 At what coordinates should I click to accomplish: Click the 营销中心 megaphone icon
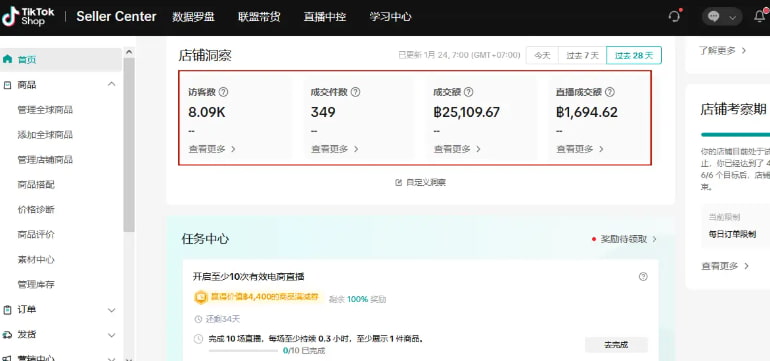pyautogui.click(x=7, y=358)
